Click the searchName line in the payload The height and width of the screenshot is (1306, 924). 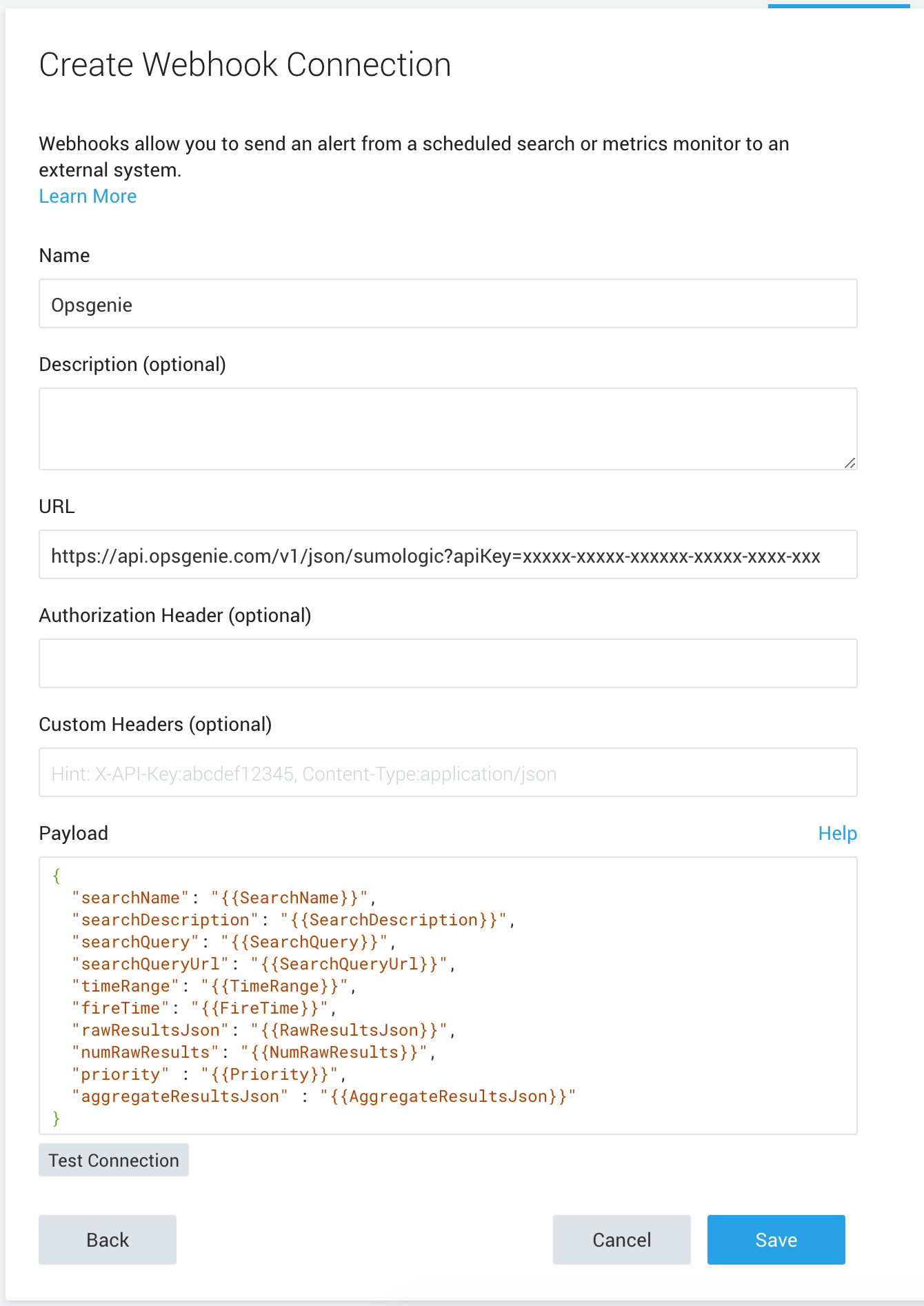(x=224, y=898)
